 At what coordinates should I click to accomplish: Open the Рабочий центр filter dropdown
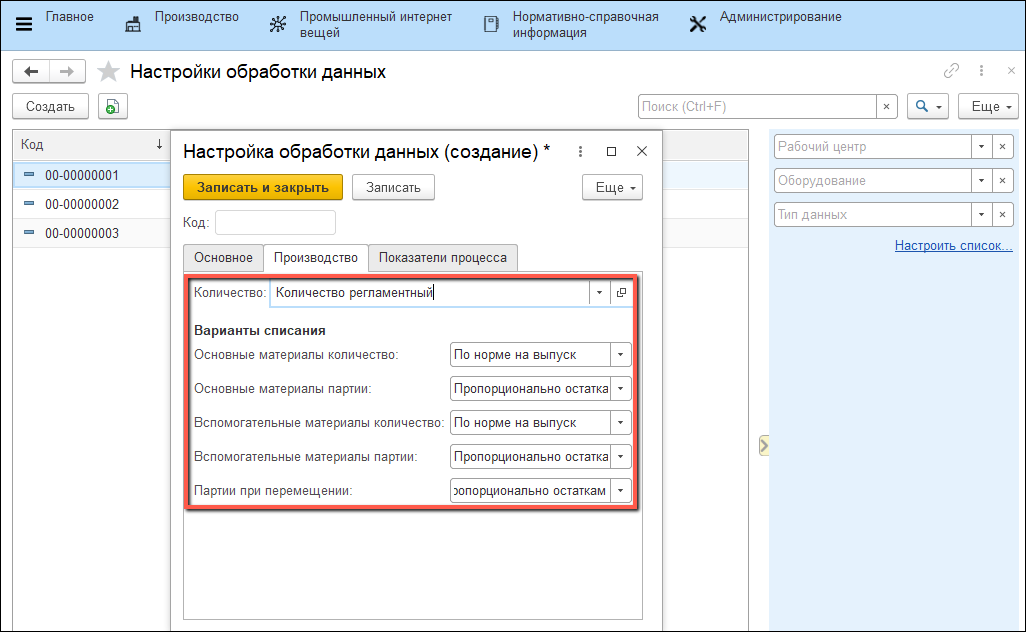pyautogui.click(x=981, y=147)
